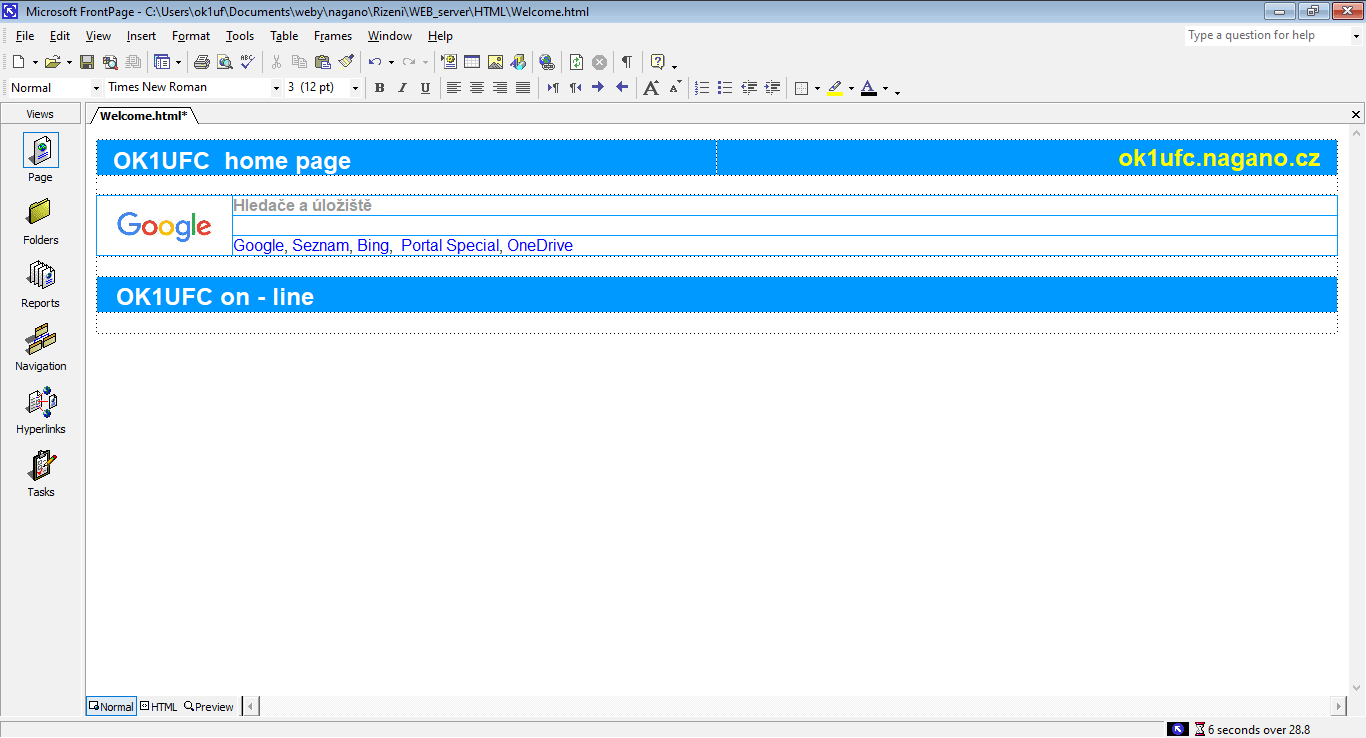The width and height of the screenshot is (1366, 738).
Task: Open the Navigation view icon
Action: pos(41,349)
